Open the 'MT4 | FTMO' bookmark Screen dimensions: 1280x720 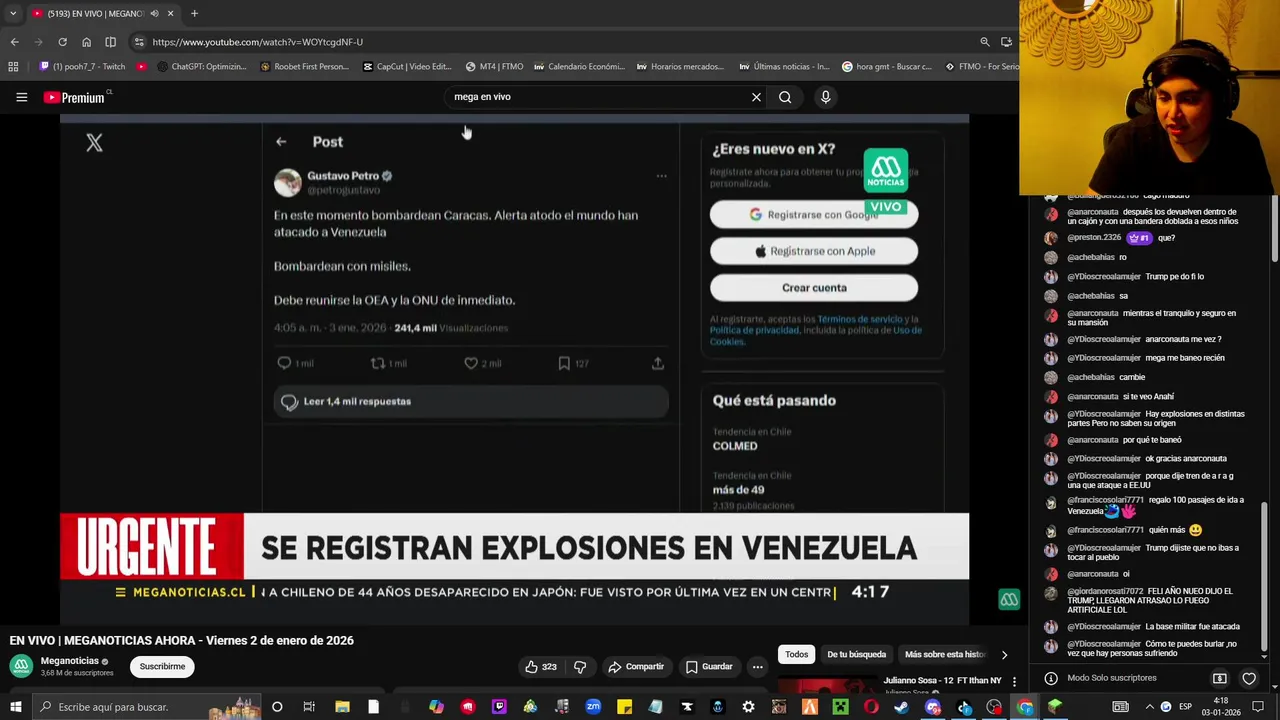coord(494,67)
